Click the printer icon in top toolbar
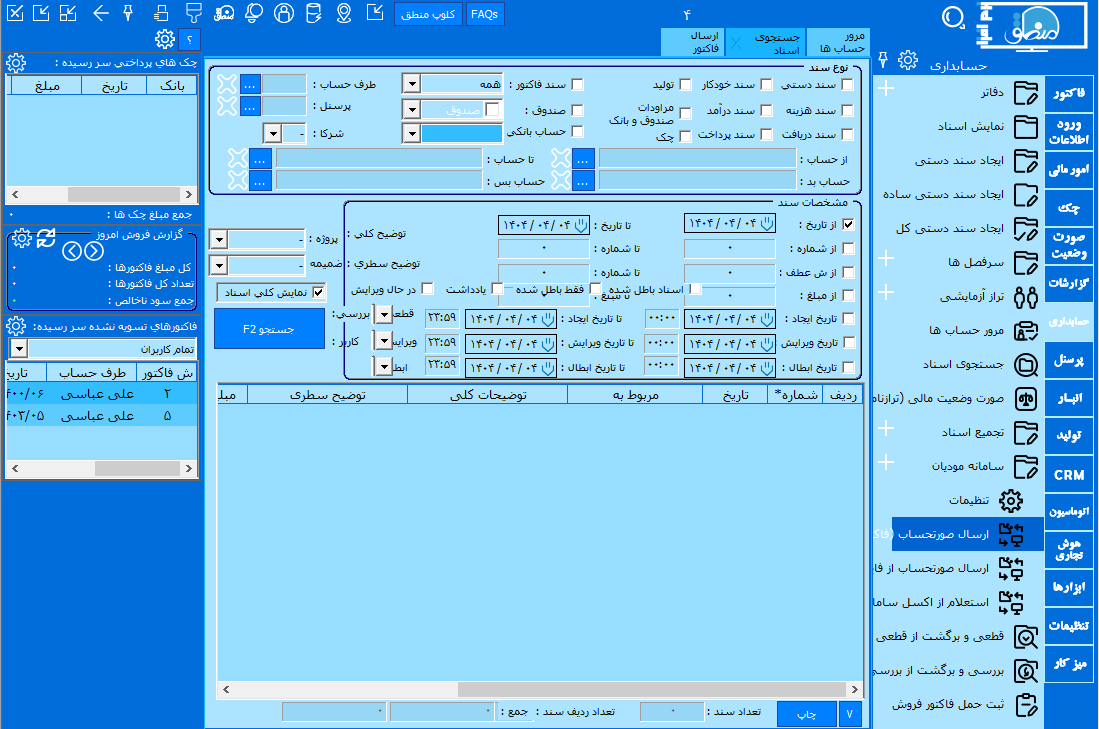The width and height of the screenshot is (1099, 729). (x=161, y=13)
